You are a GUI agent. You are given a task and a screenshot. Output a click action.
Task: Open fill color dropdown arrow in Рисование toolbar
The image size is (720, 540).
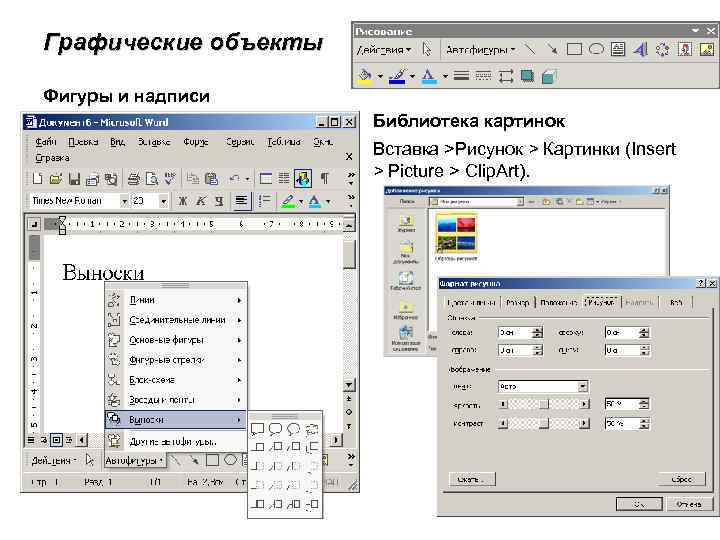(x=380, y=76)
